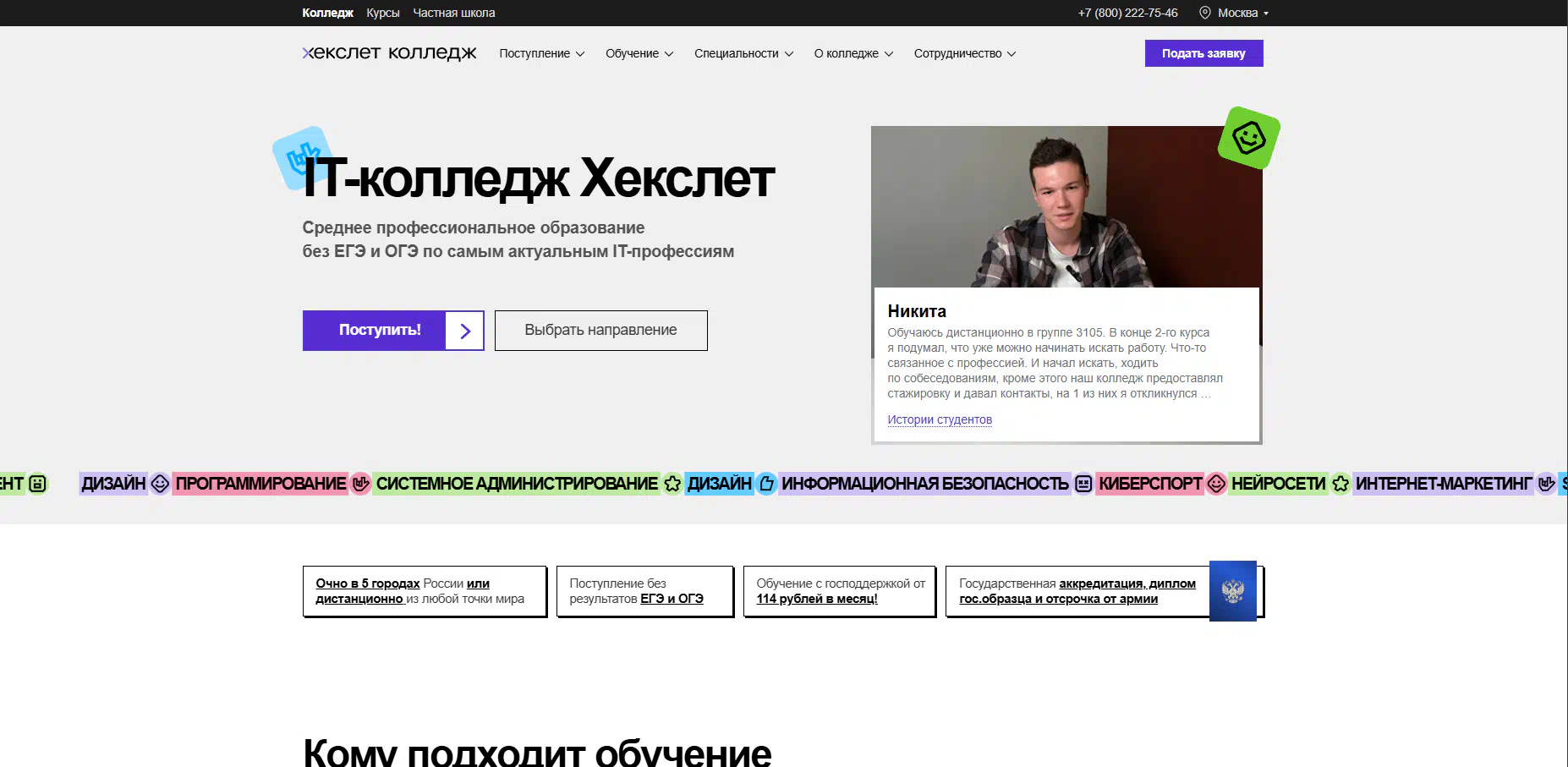Open the Сотрудничество dropdown
The height and width of the screenshot is (767, 1568).
point(965,53)
